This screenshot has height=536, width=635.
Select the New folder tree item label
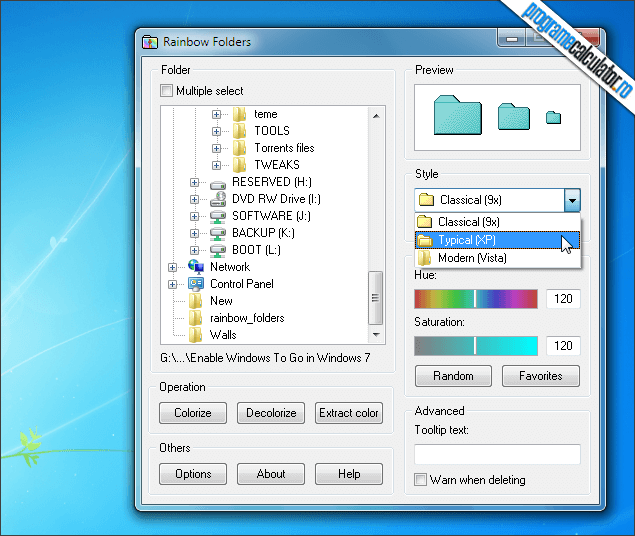pyautogui.click(x=221, y=301)
